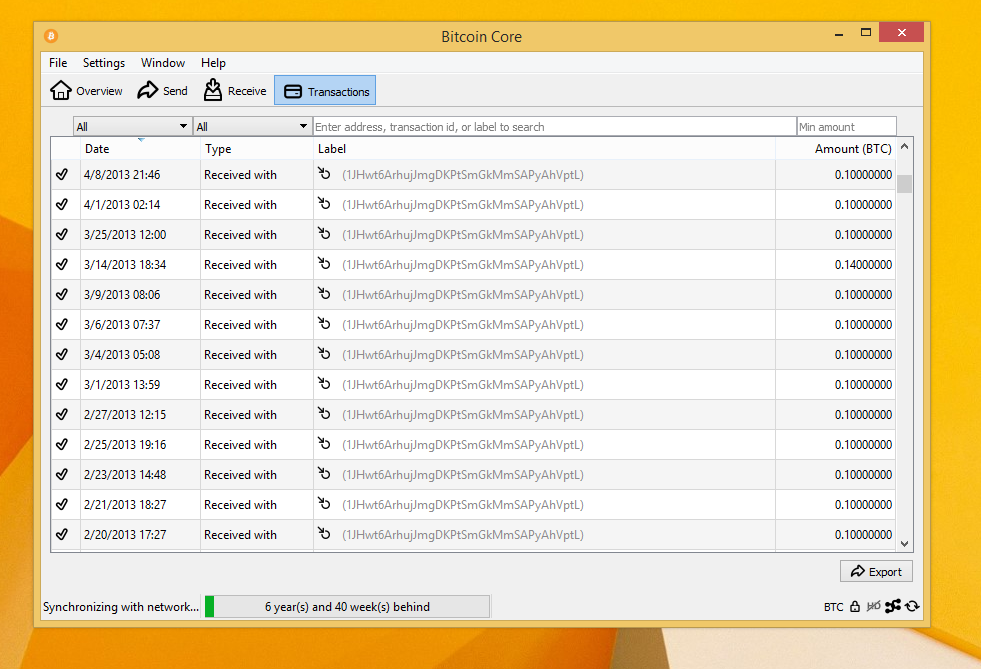Click confirmed checkmark for 4/8/2013 transaction
The height and width of the screenshot is (669, 981).
click(x=62, y=174)
